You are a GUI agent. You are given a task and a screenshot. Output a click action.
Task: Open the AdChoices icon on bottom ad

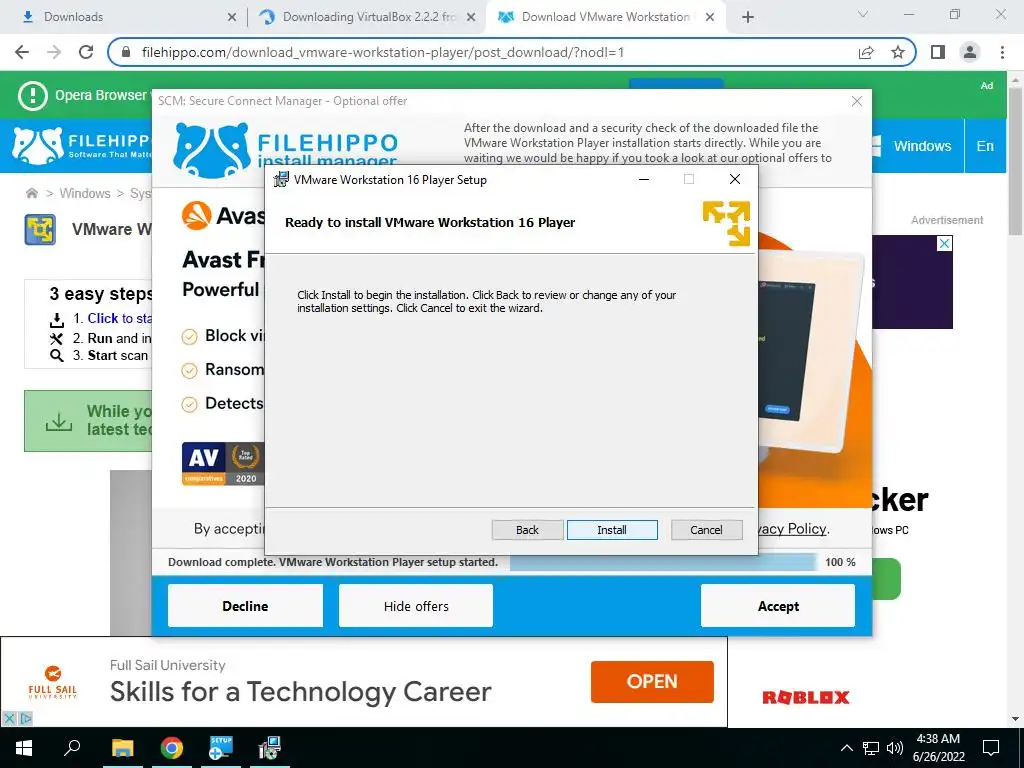point(25,719)
